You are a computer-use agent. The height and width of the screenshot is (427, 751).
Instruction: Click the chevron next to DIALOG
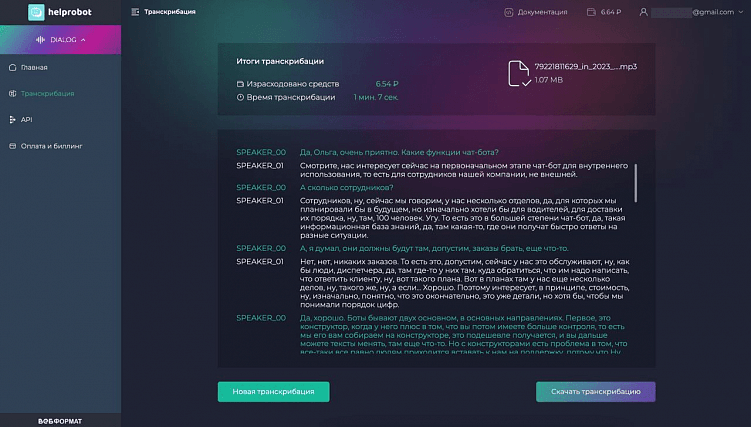[83, 40]
